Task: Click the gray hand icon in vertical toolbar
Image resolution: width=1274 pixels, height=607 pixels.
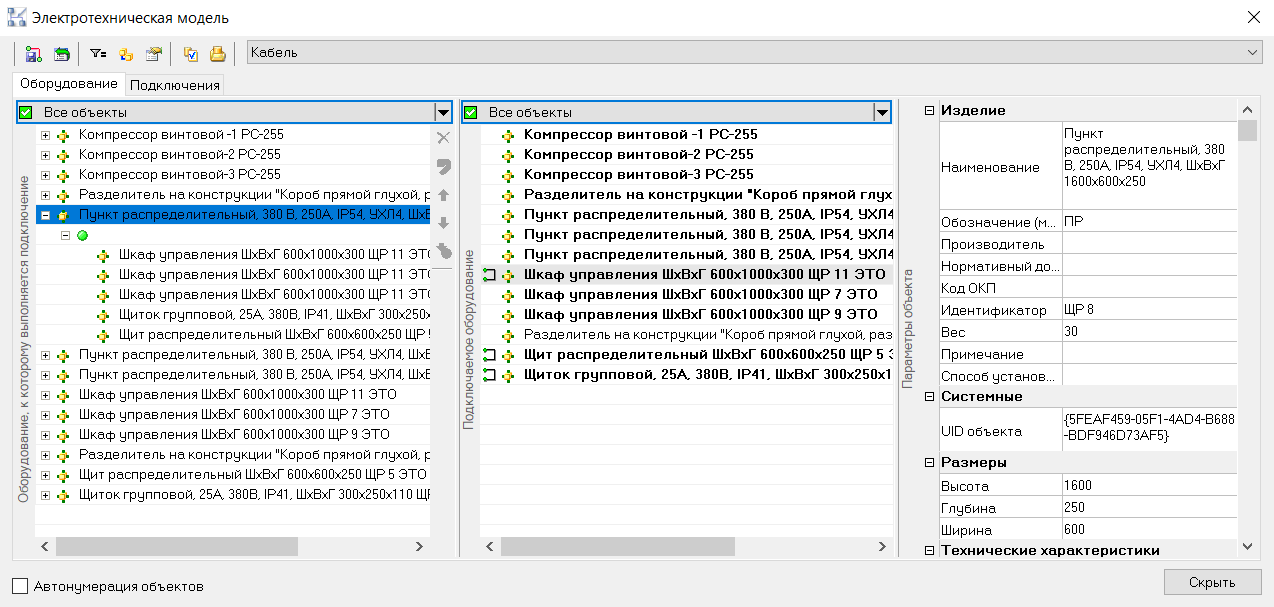Action: pyautogui.click(x=444, y=251)
